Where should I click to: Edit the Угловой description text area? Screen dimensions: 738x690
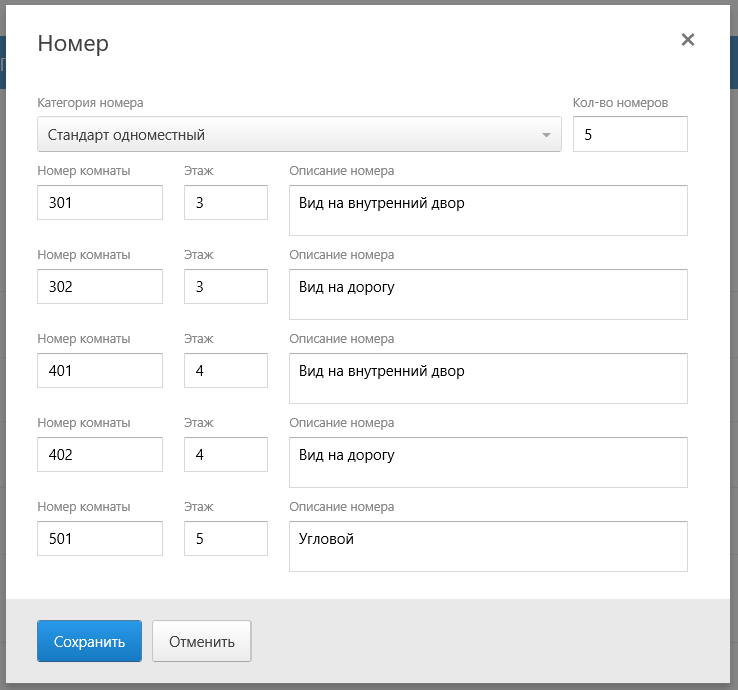coord(488,546)
